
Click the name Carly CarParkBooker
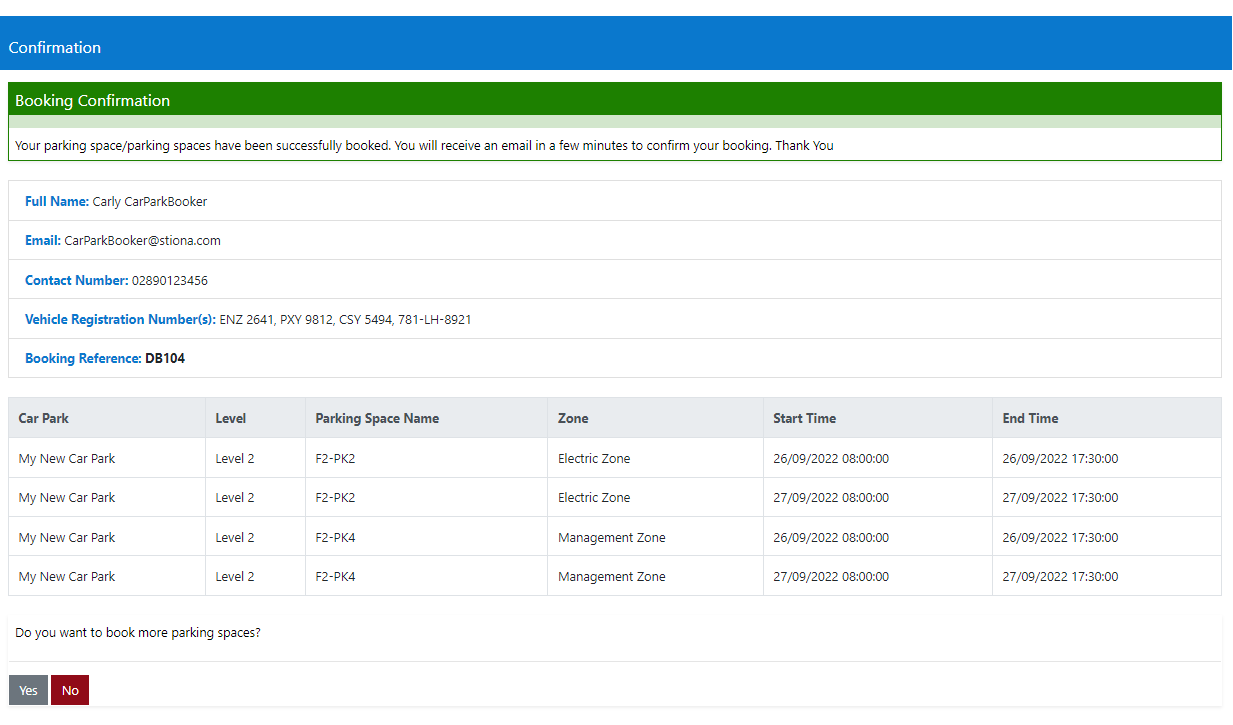150,201
